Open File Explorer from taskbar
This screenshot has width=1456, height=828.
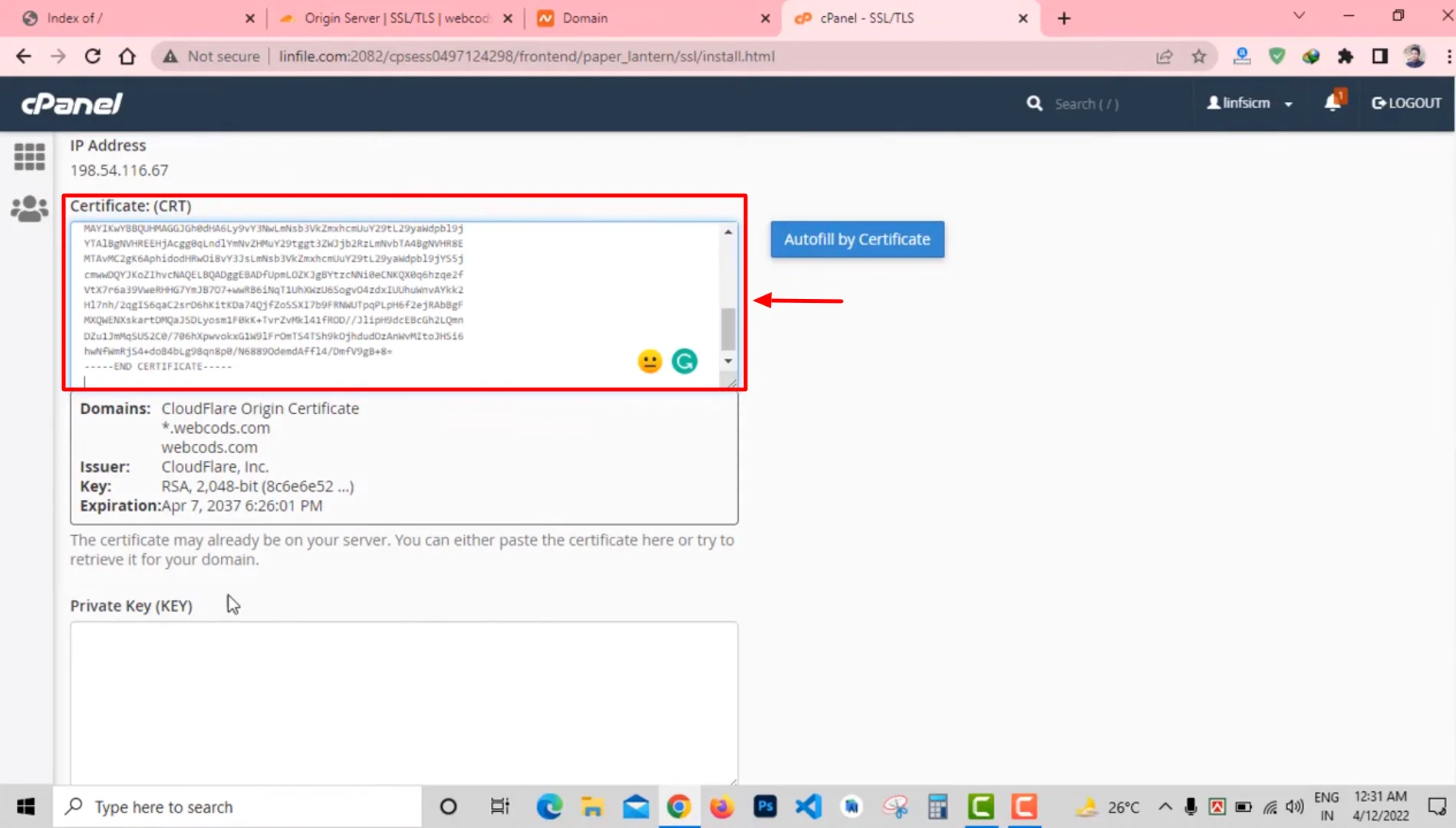[592, 807]
